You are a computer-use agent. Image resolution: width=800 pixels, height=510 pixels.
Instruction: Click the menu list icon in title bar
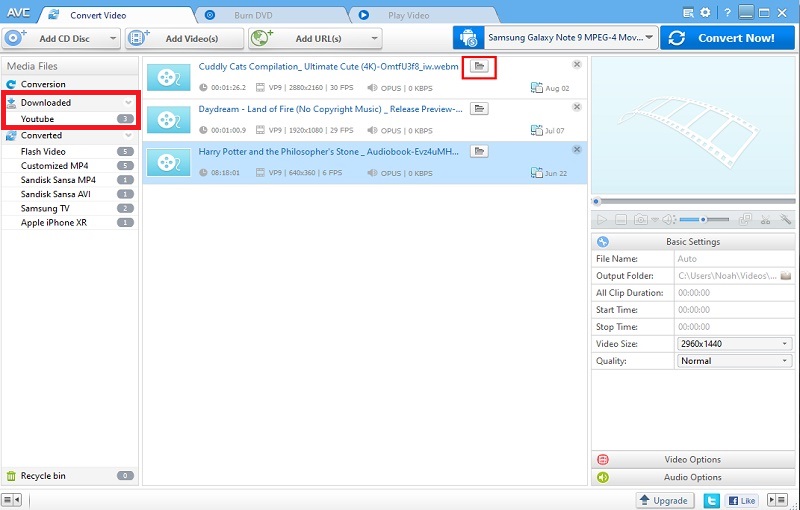(688, 13)
